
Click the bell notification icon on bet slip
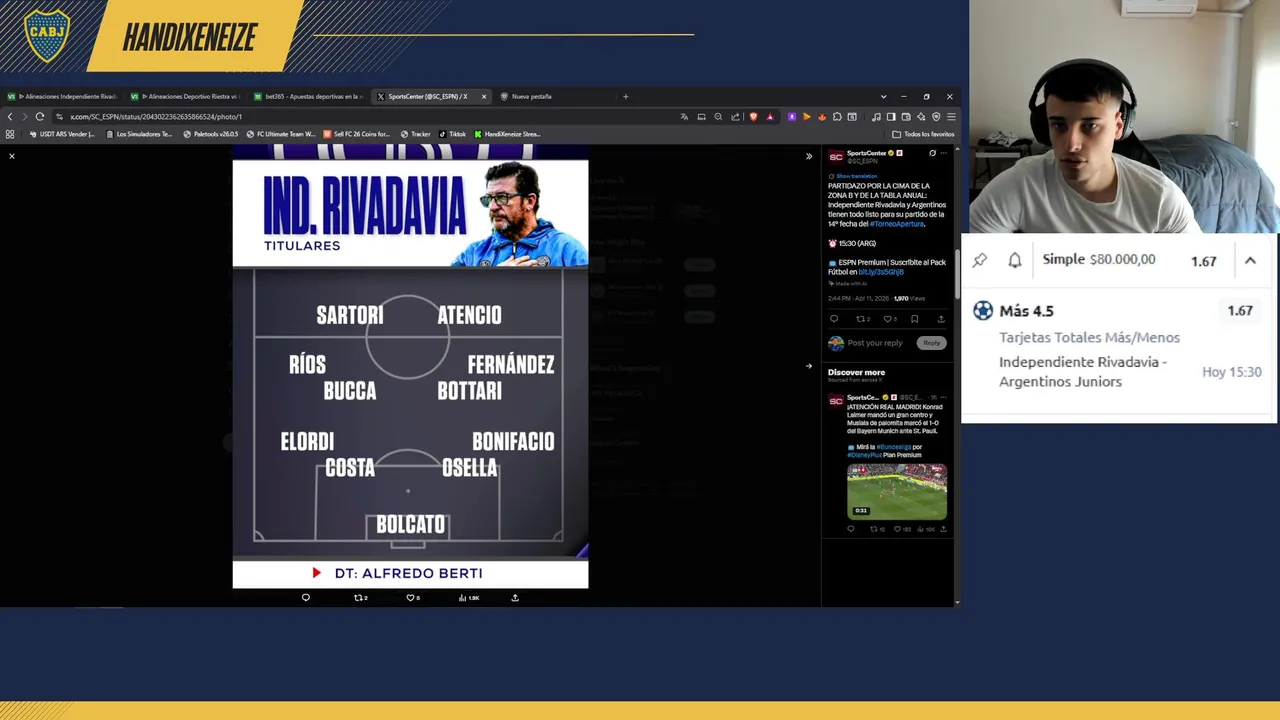tap(1015, 260)
